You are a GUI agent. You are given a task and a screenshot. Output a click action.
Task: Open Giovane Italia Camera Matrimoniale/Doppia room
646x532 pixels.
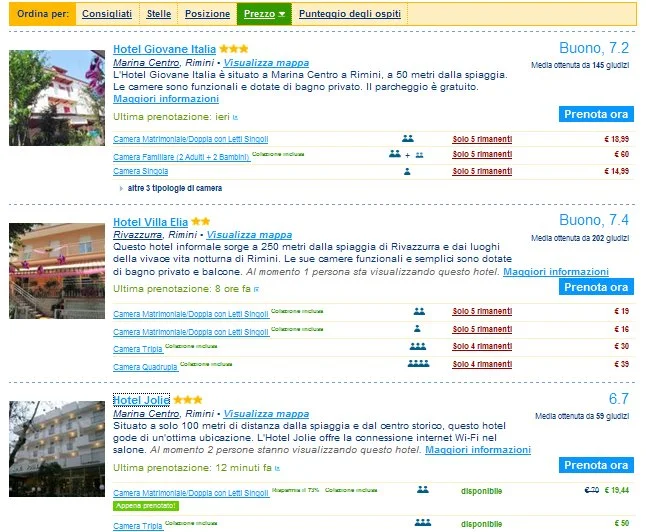(191, 139)
